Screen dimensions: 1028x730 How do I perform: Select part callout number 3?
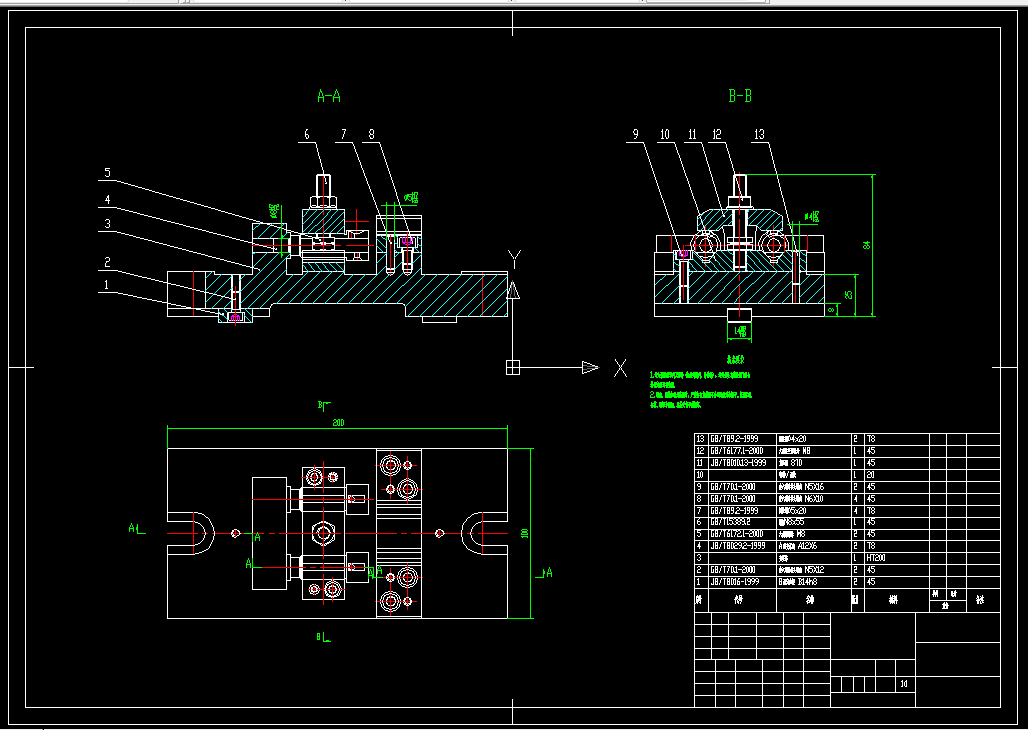(x=108, y=224)
